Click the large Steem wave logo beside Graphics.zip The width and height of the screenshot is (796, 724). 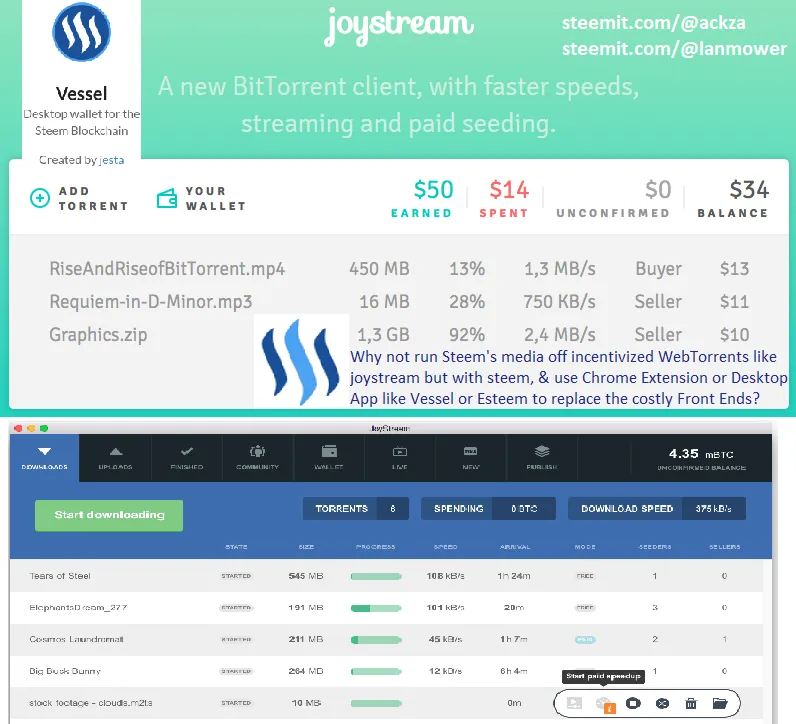click(301, 362)
